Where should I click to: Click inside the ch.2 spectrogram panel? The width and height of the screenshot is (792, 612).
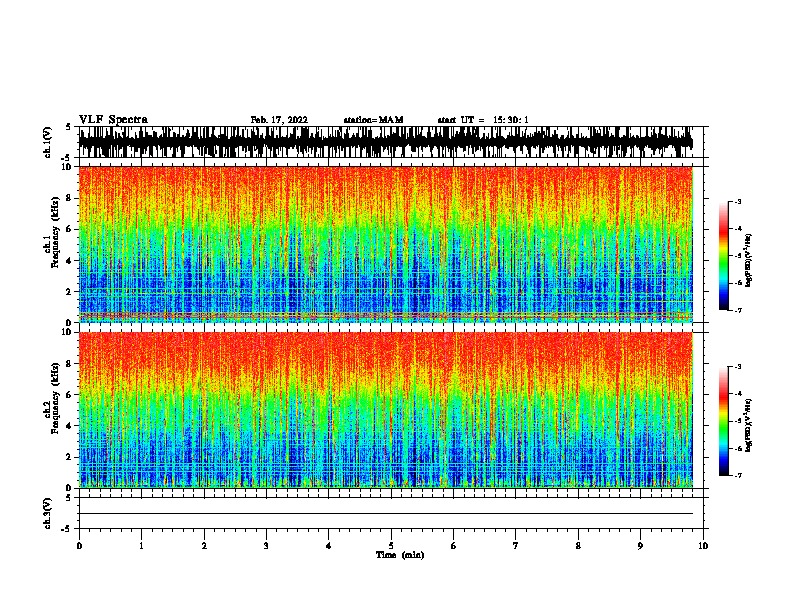(x=385, y=410)
